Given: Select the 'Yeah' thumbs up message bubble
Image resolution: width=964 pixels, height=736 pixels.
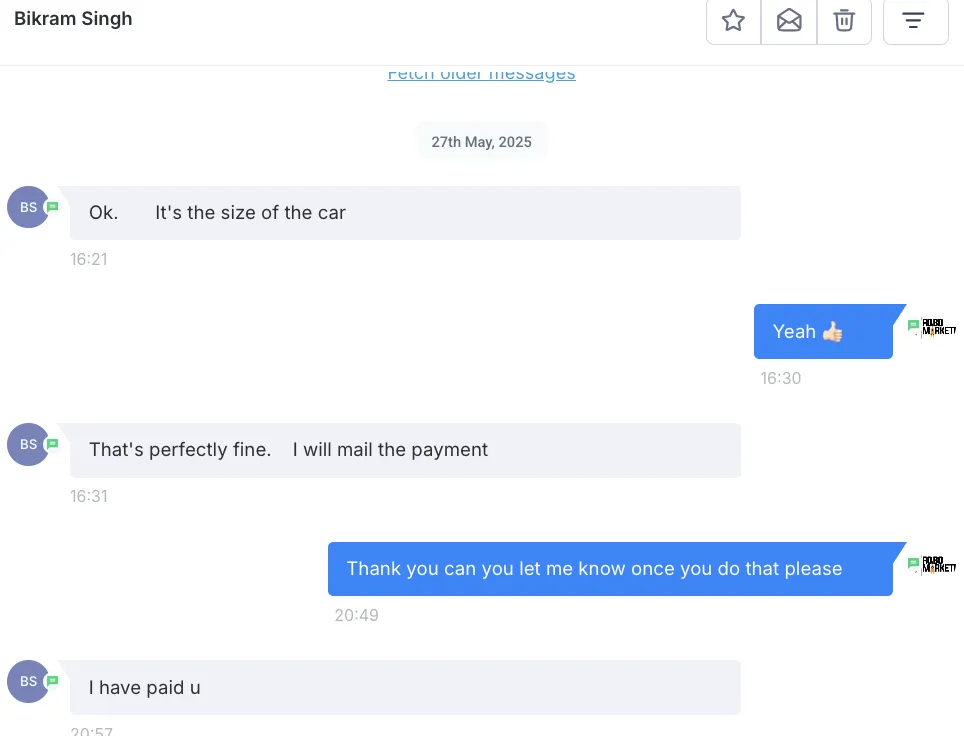Looking at the screenshot, I should pos(823,331).
